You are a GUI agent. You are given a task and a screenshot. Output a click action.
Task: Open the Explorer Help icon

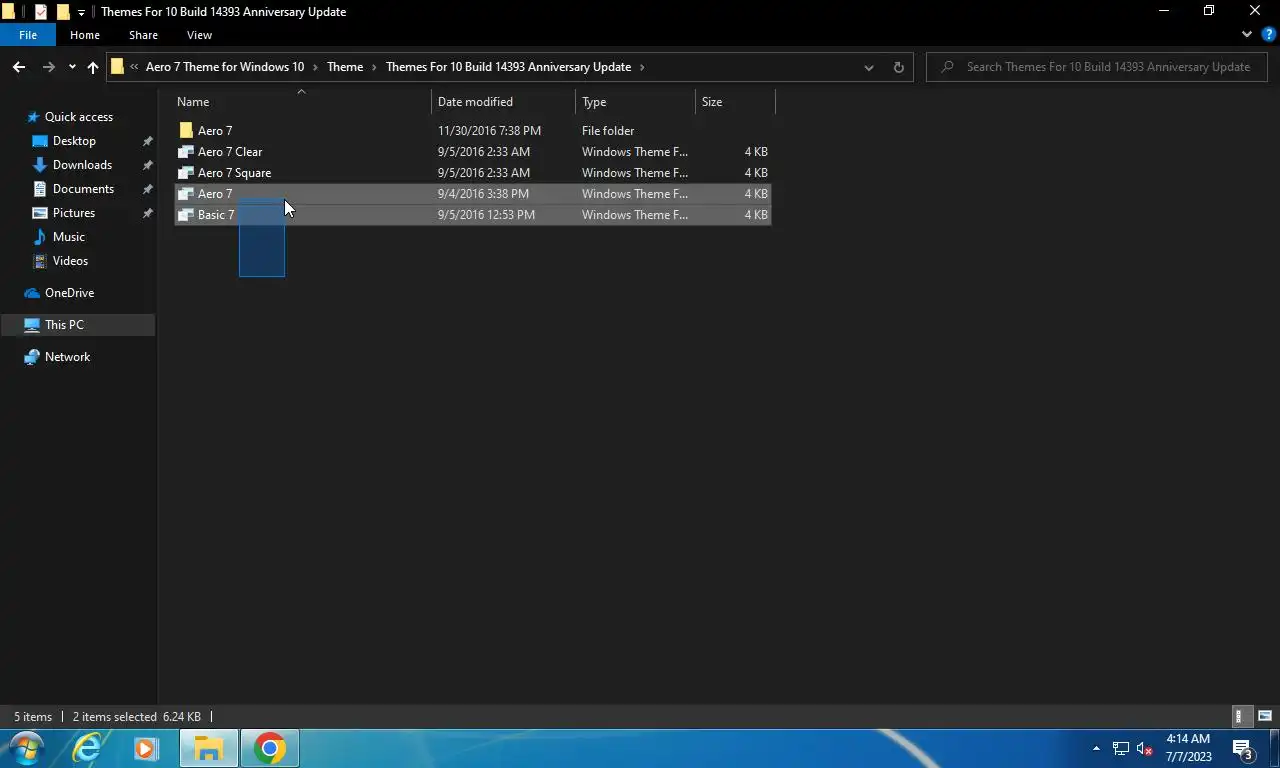(1269, 34)
